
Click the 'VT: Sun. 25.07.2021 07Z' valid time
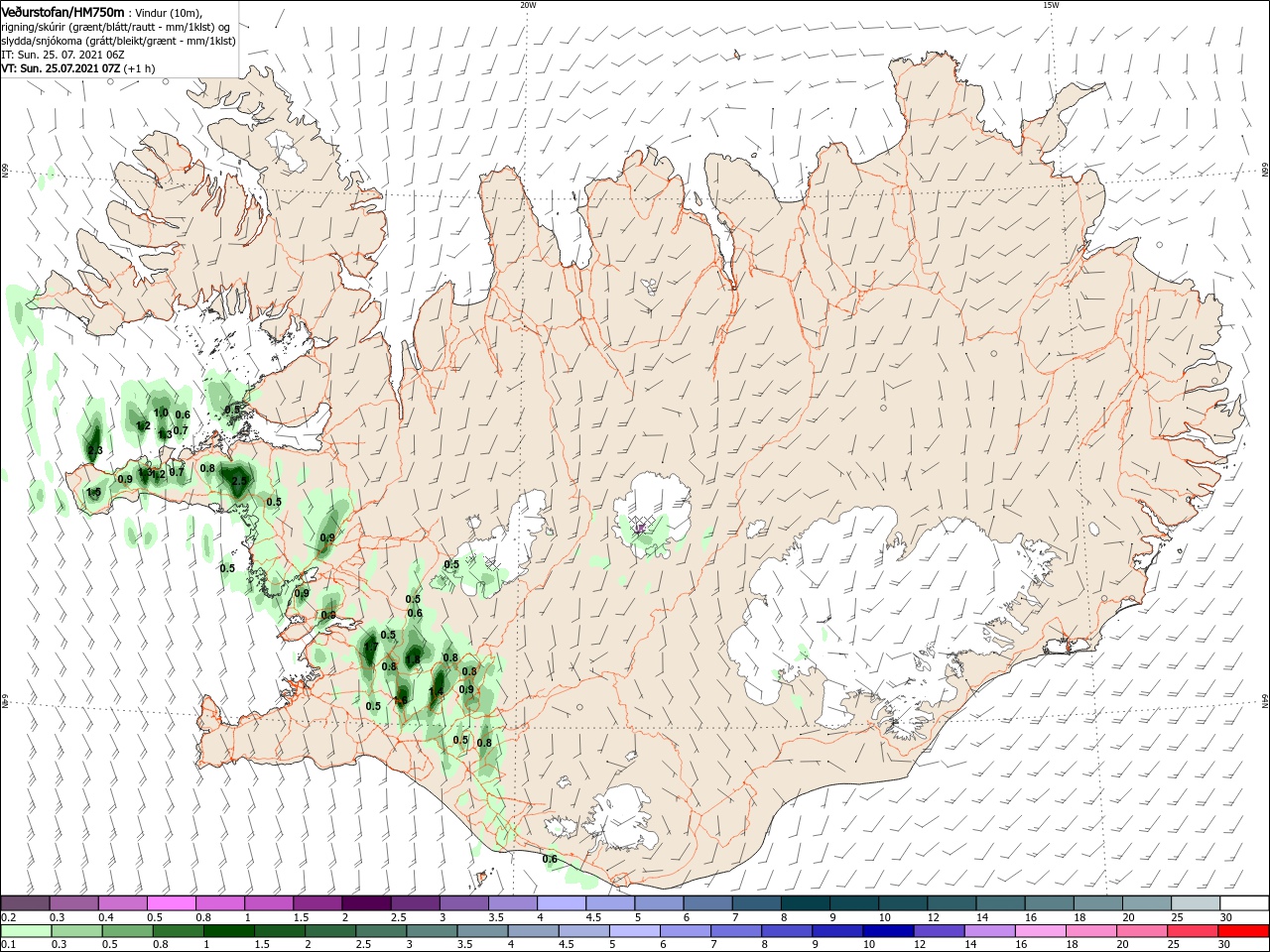click(x=61, y=68)
